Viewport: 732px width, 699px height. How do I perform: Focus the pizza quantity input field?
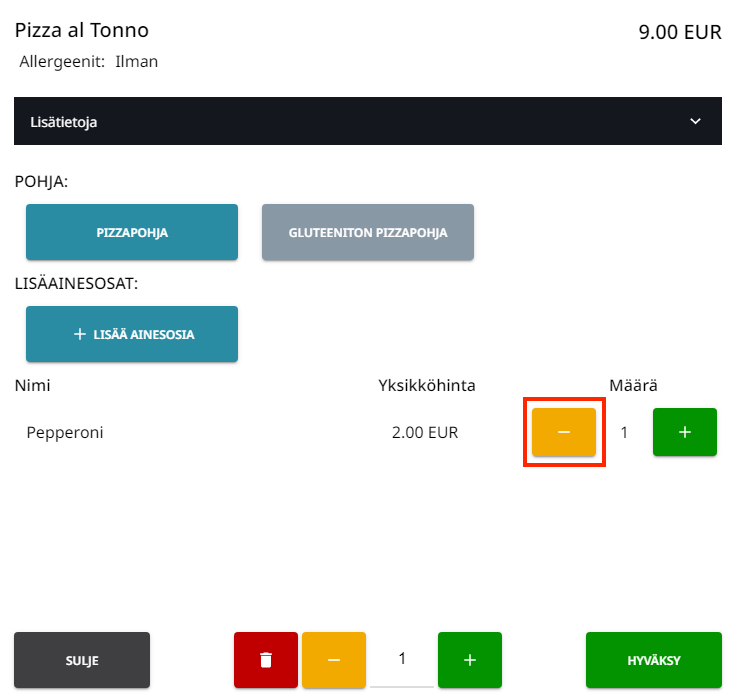coord(402,659)
